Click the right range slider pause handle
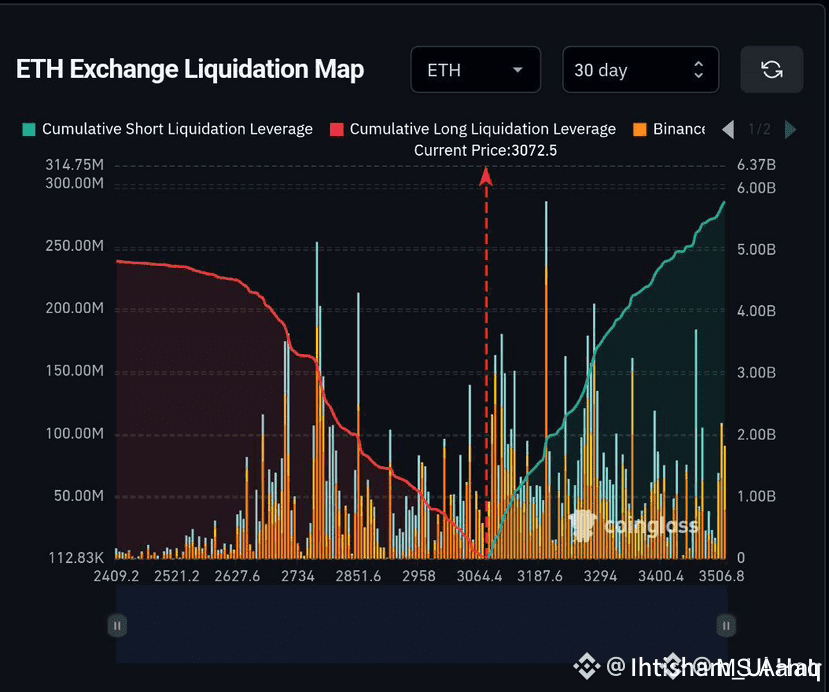Screen dimensions: 829x692 pos(726,626)
